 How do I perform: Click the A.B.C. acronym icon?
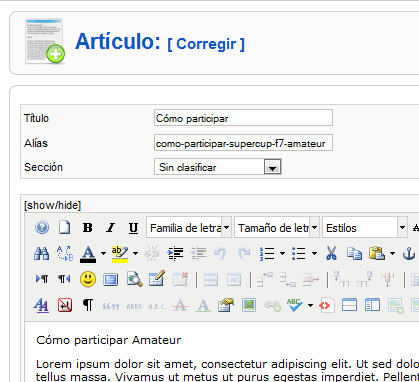coord(157,306)
